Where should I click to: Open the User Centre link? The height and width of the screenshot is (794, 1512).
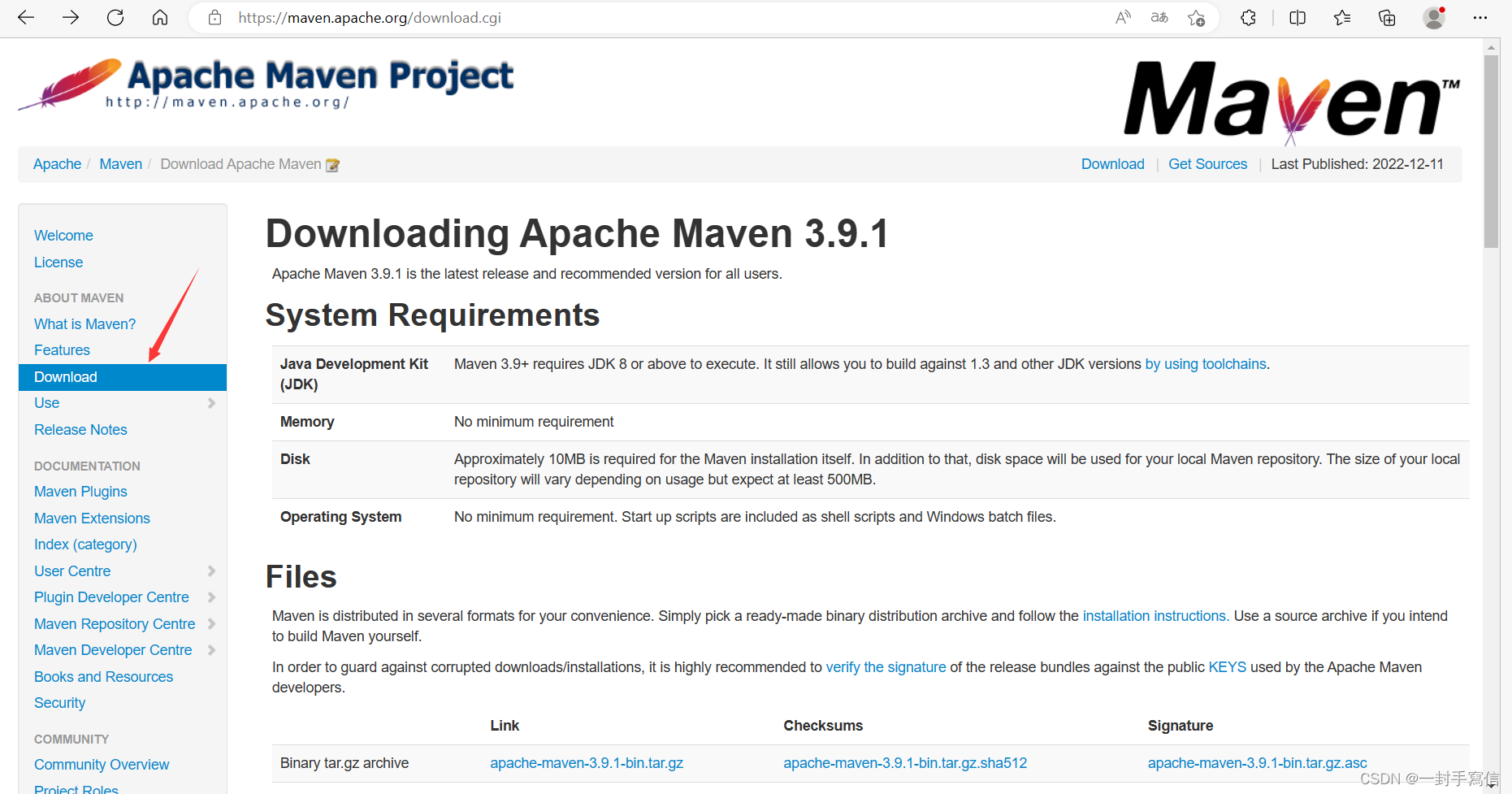(x=72, y=571)
